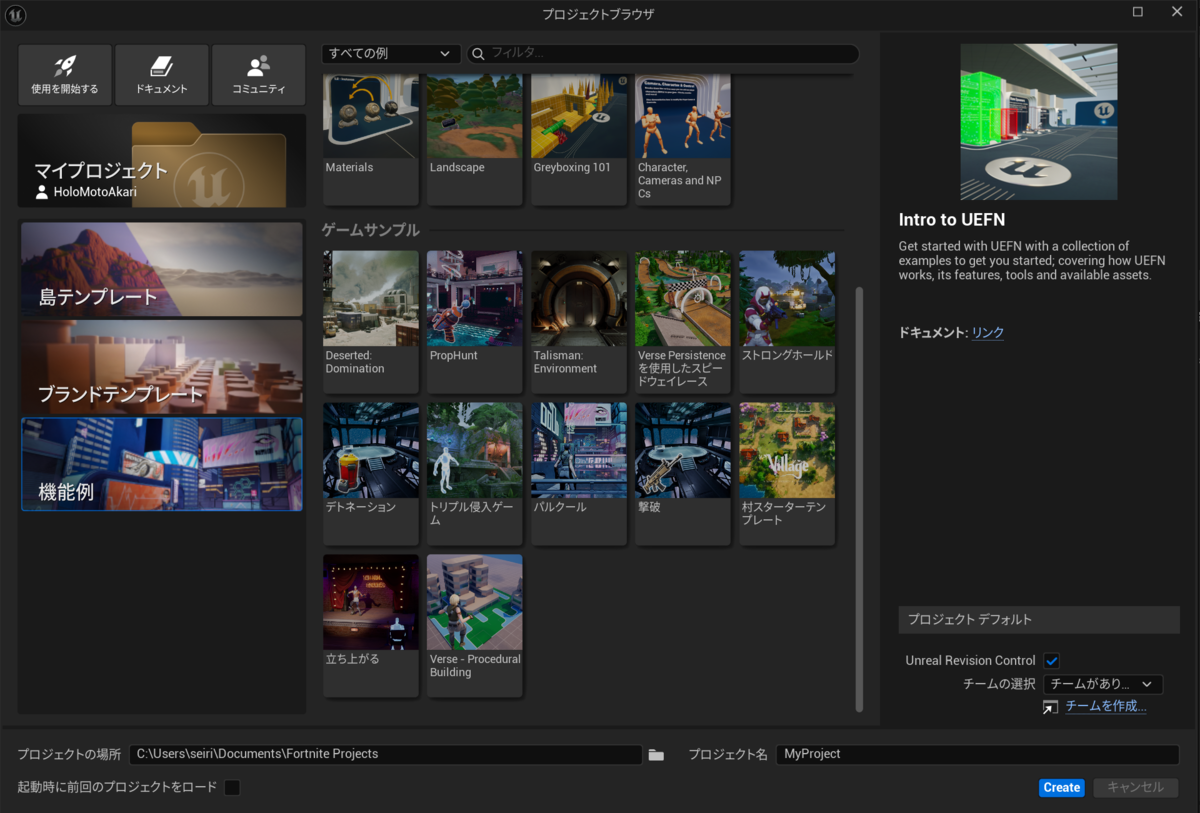Close the プロジェクトブラウザ window
The width and height of the screenshot is (1200, 813).
click(x=1176, y=12)
